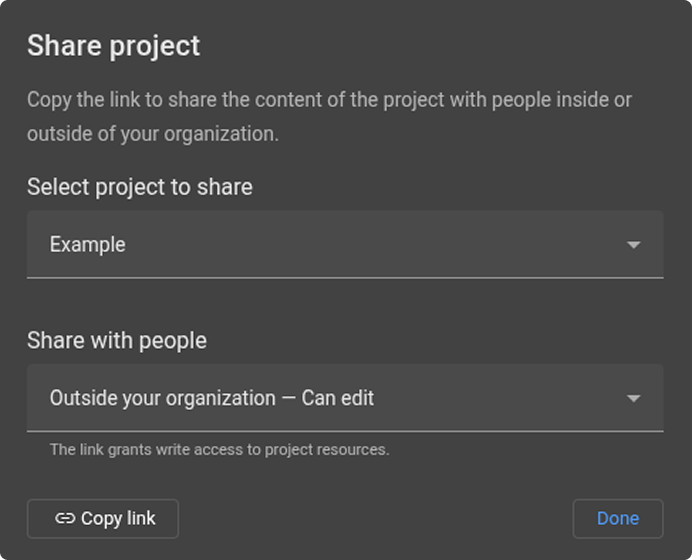This screenshot has height=560, width=692.
Task: Click the write access helper text
Action: tap(219, 450)
